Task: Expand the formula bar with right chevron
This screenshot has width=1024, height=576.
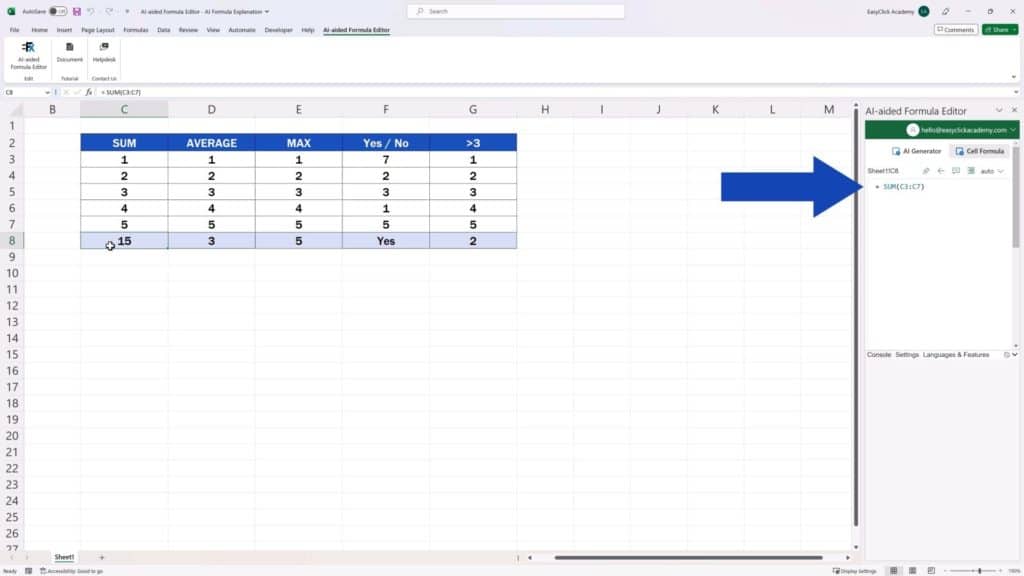Action: click(x=1015, y=92)
